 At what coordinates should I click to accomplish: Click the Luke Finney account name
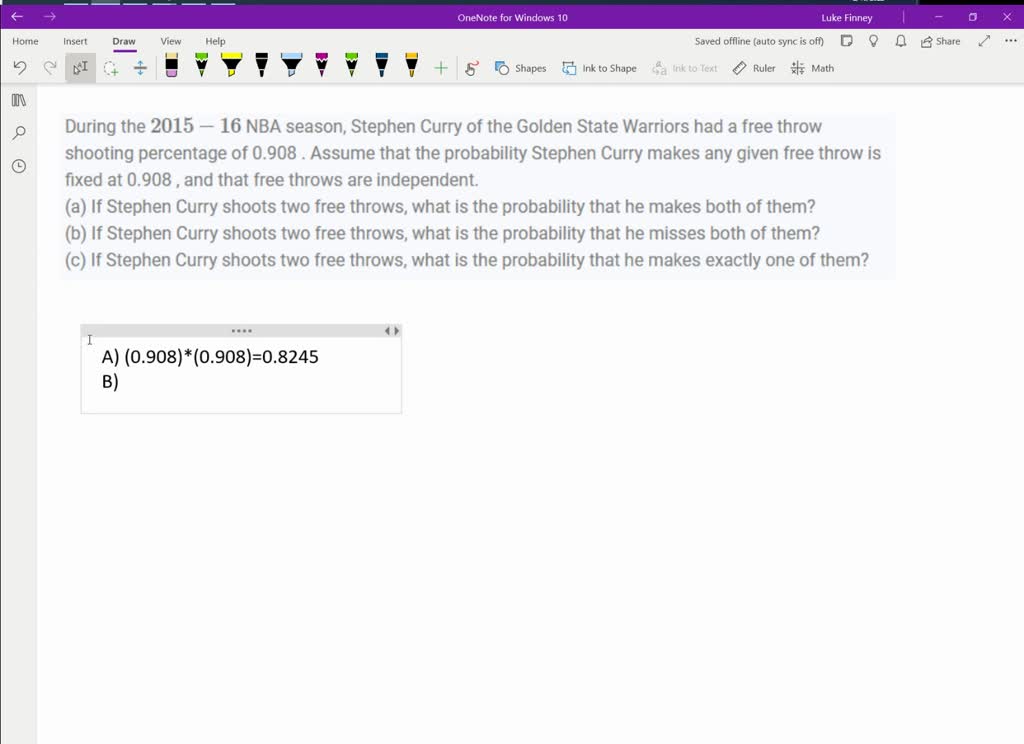(x=846, y=18)
